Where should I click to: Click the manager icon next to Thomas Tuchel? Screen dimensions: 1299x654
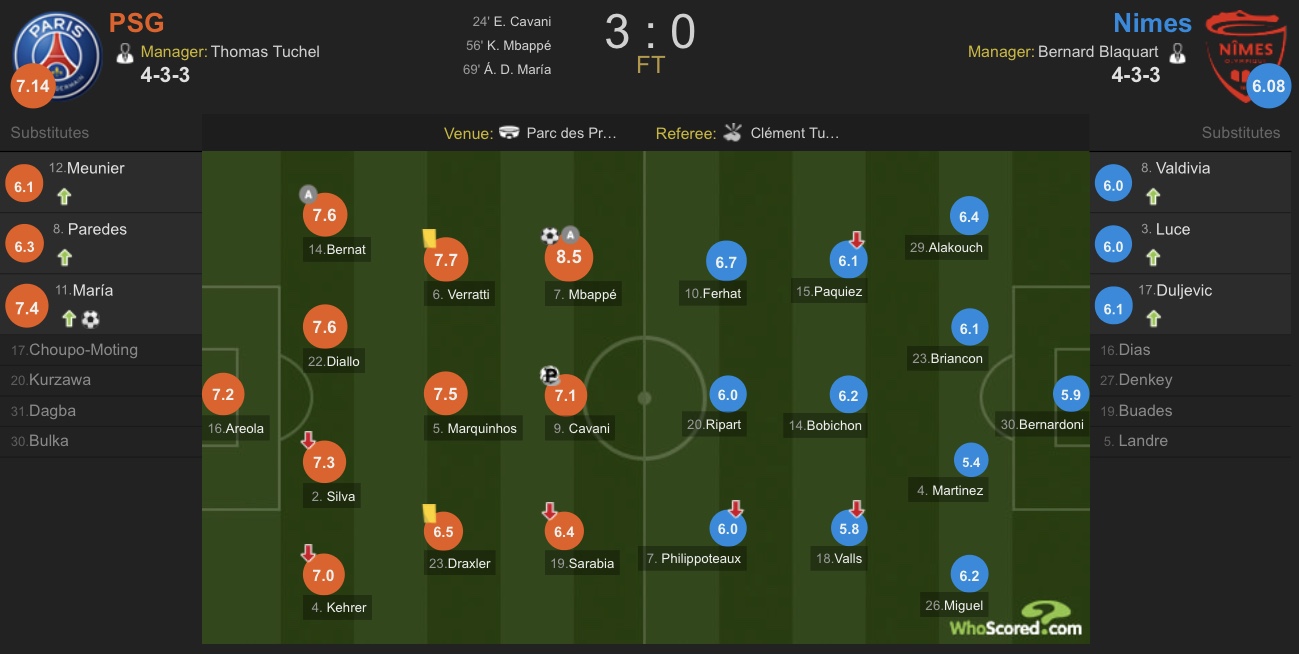pyautogui.click(x=124, y=53)
